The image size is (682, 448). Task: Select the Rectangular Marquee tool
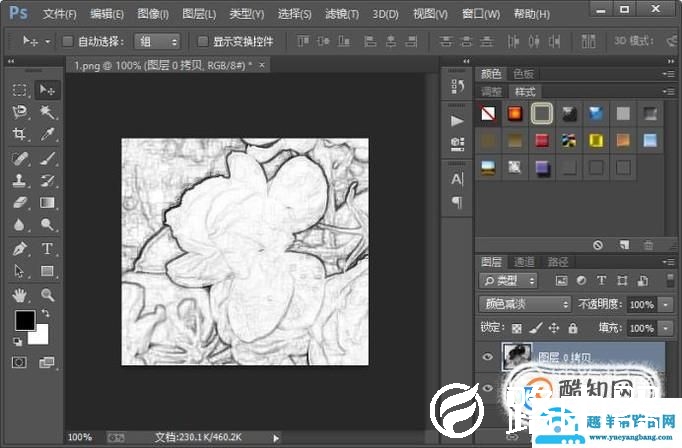20,90
